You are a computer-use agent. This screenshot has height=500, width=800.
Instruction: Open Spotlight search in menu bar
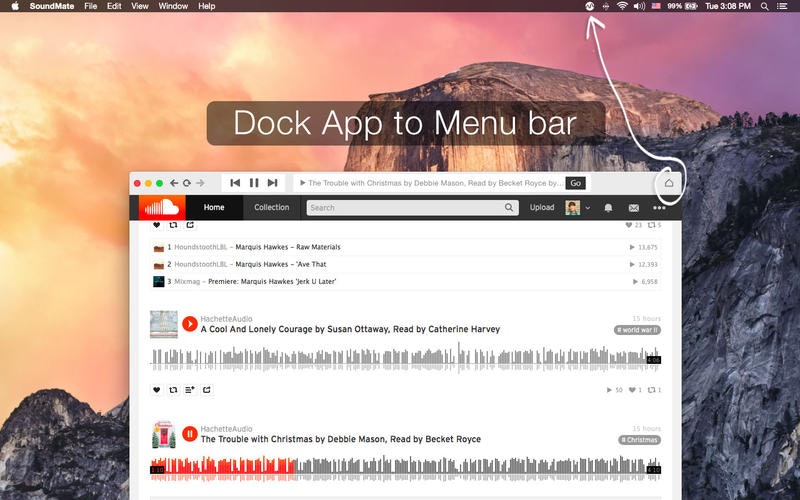764,6
